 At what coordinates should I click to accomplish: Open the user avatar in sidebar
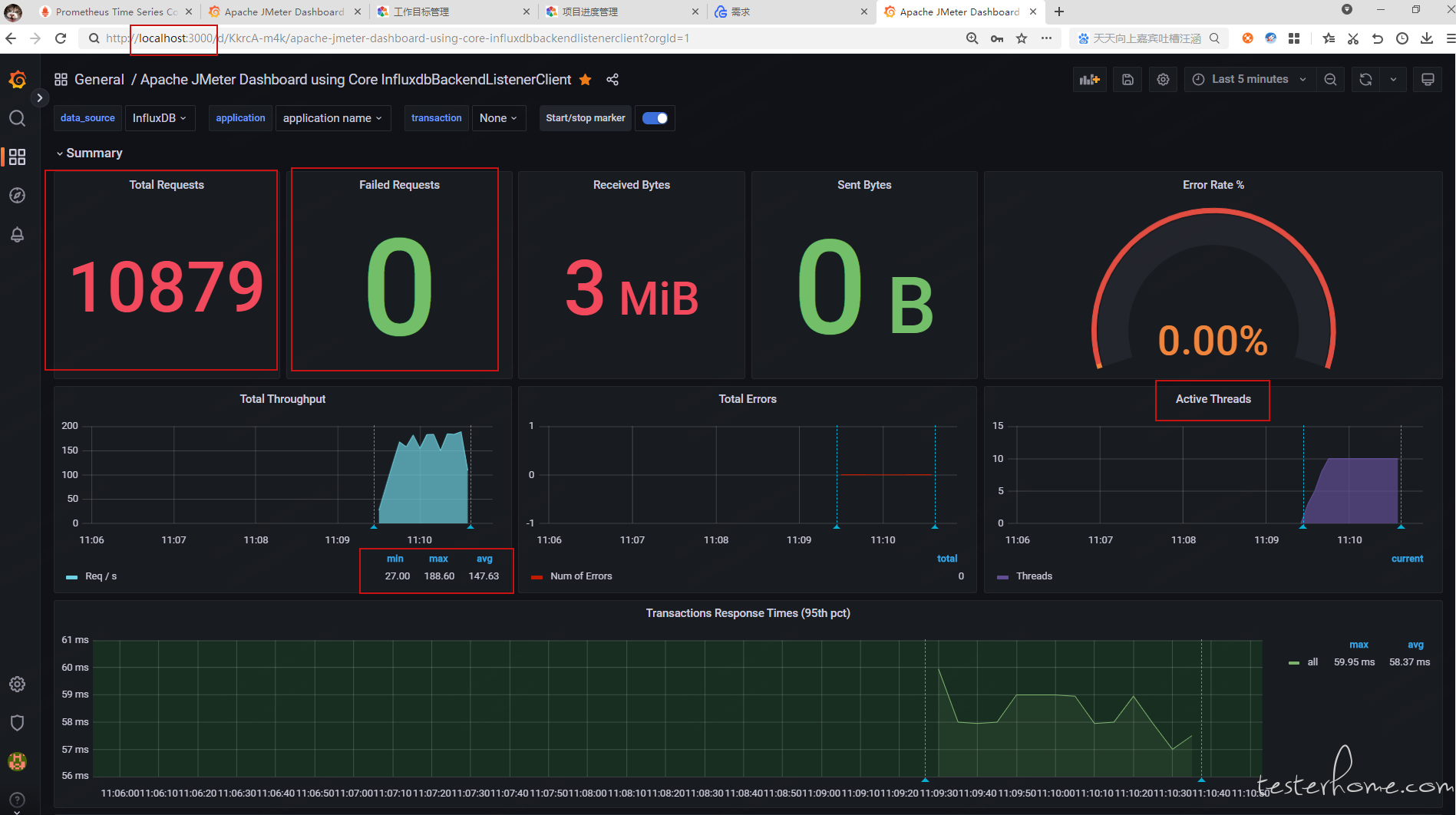point(17,761)
